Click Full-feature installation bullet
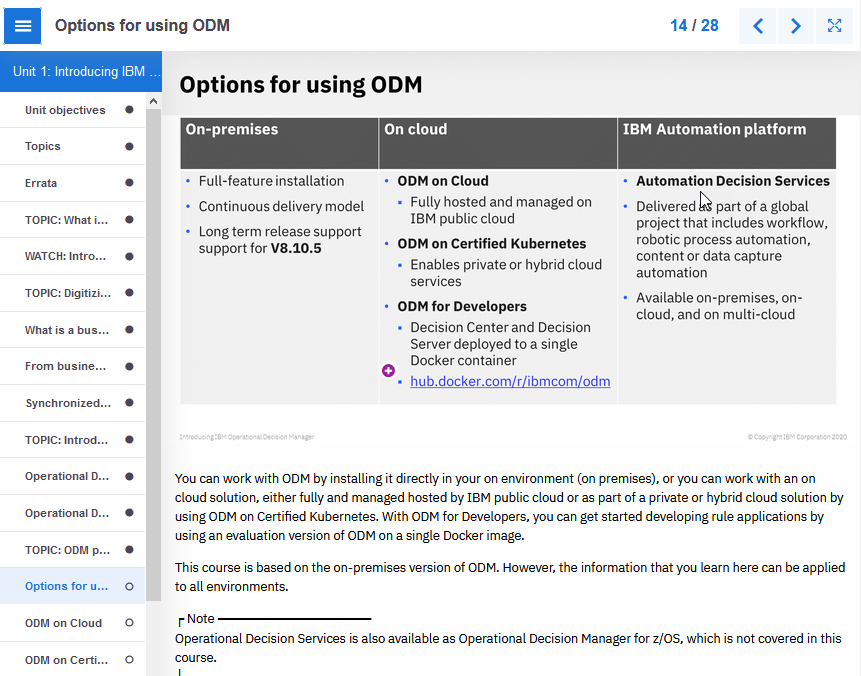This screenshot has width=861, height=676. point(271,181)
